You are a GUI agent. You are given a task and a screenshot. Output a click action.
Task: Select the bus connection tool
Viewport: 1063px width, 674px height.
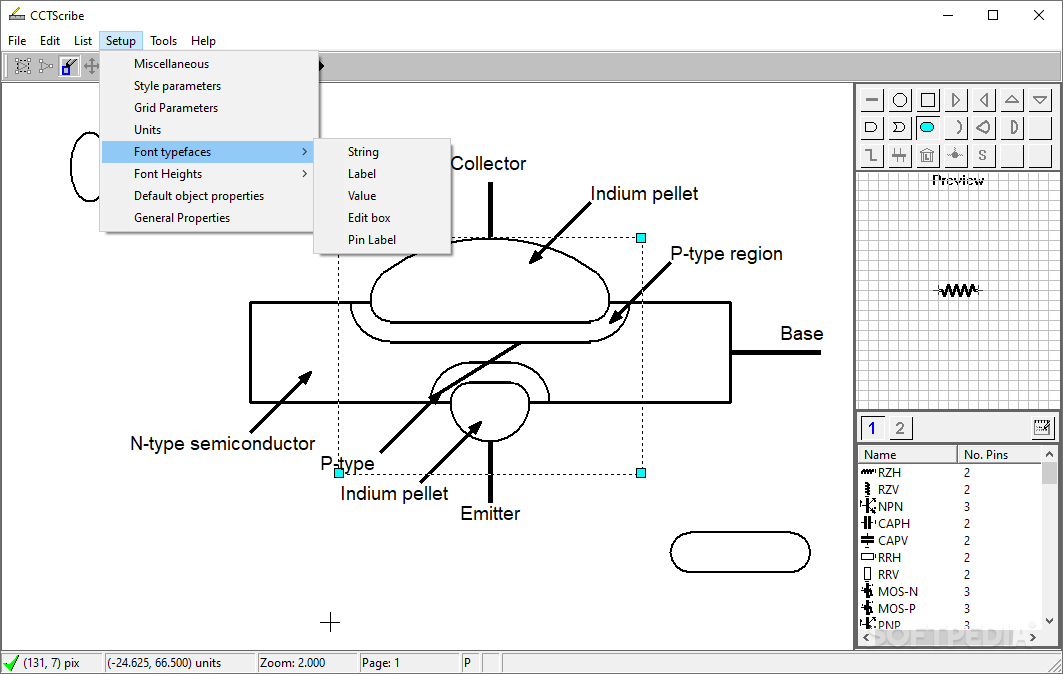coord(900,155)
